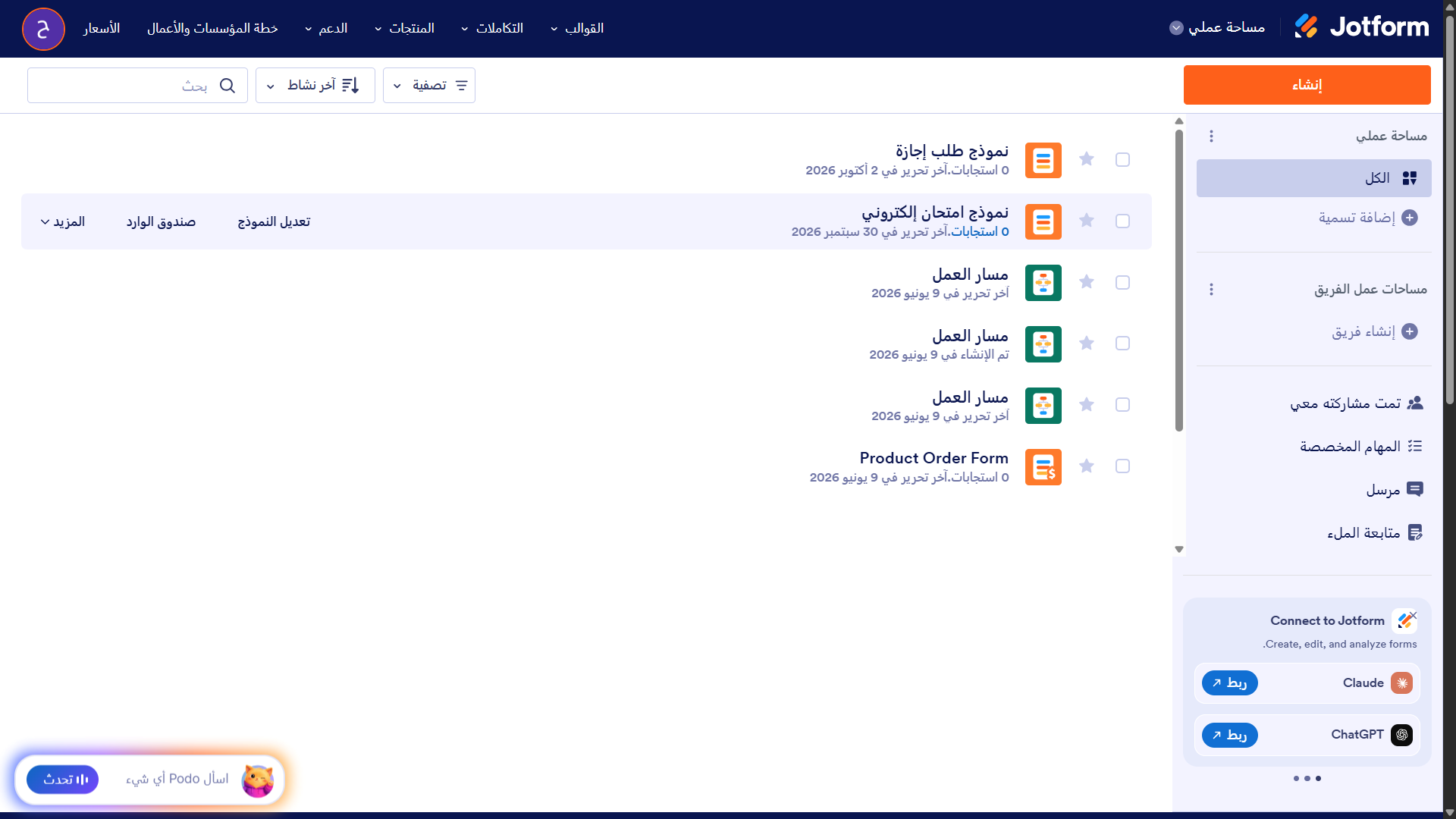Select the last مسار العمل checkbox
Viewport: 1456px width, 819px height.
[1122, 405]
